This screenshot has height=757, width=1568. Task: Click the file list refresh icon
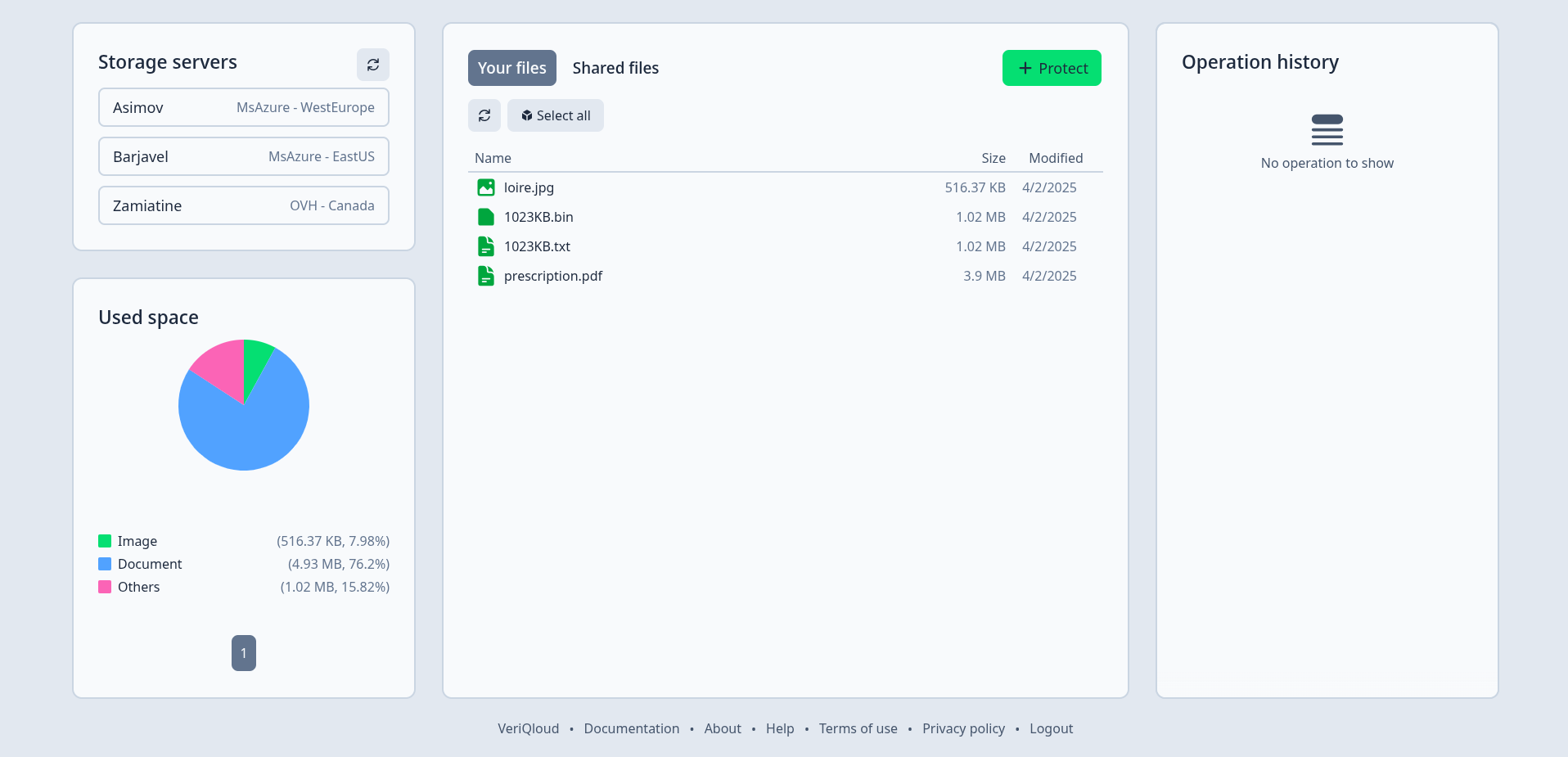click(x=484, y=115)
